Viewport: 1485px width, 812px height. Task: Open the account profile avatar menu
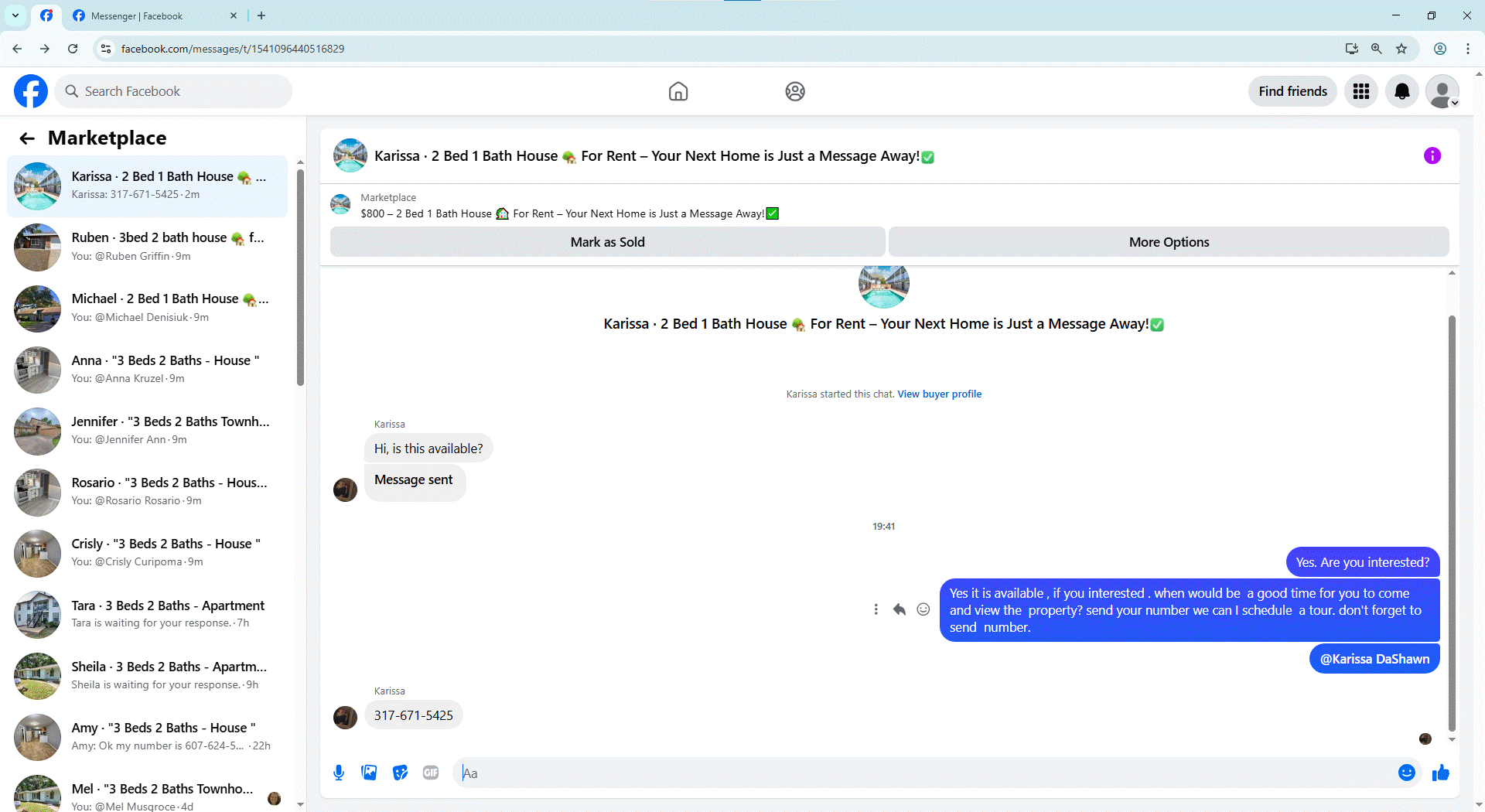tap(1442, 91)
